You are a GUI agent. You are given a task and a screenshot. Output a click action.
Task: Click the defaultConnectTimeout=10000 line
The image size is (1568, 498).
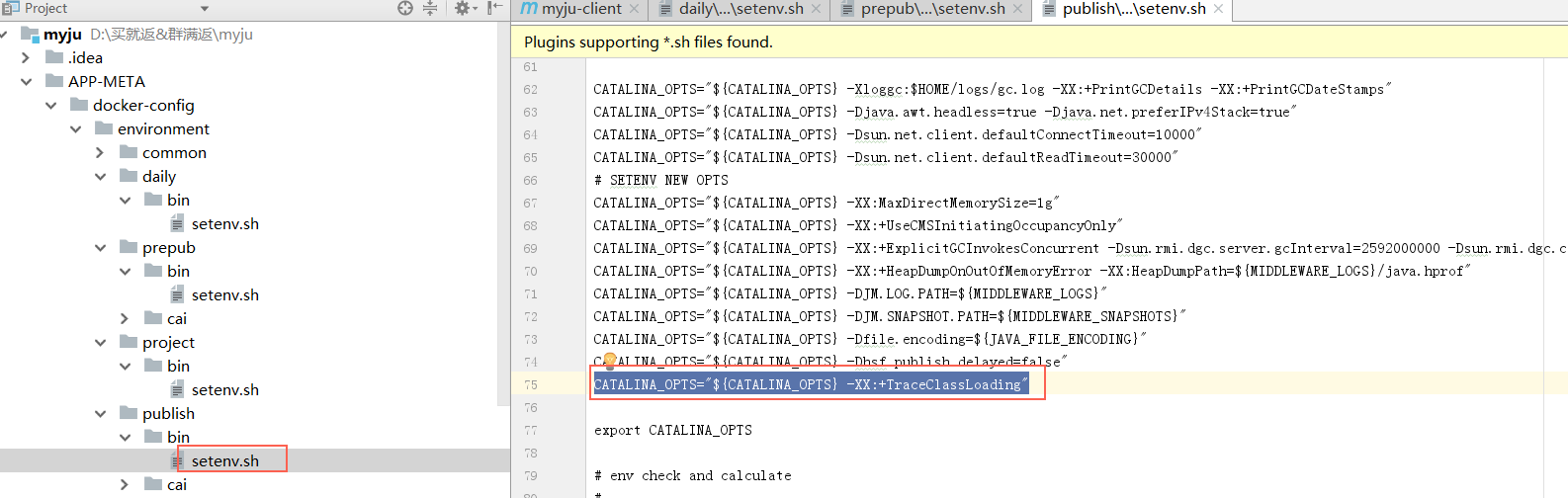click(x=898, y=134)
